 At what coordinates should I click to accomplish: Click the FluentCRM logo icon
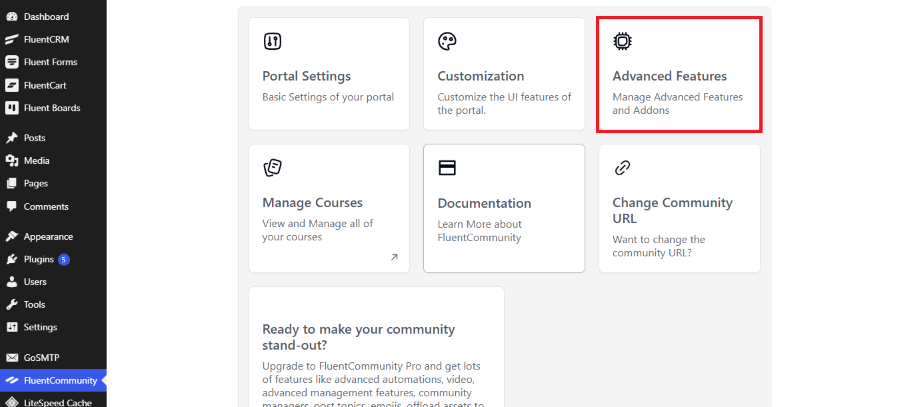coord(11,40)
